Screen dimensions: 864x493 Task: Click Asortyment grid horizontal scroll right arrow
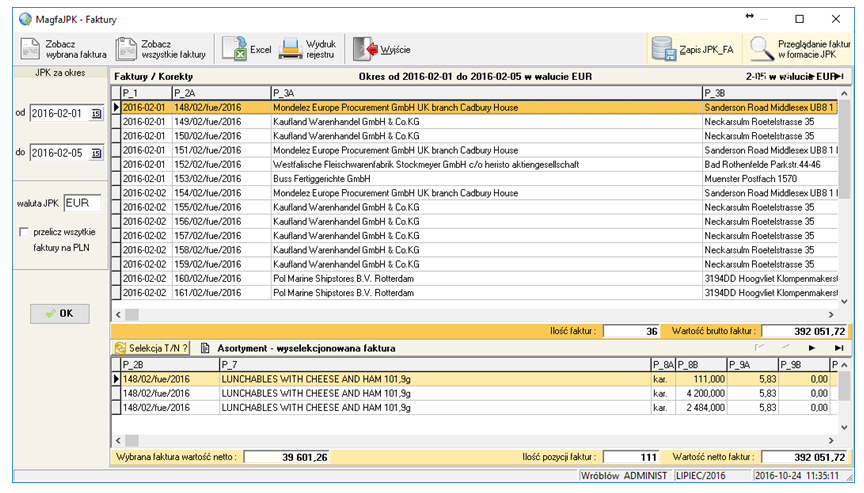[x=831, y=441]
